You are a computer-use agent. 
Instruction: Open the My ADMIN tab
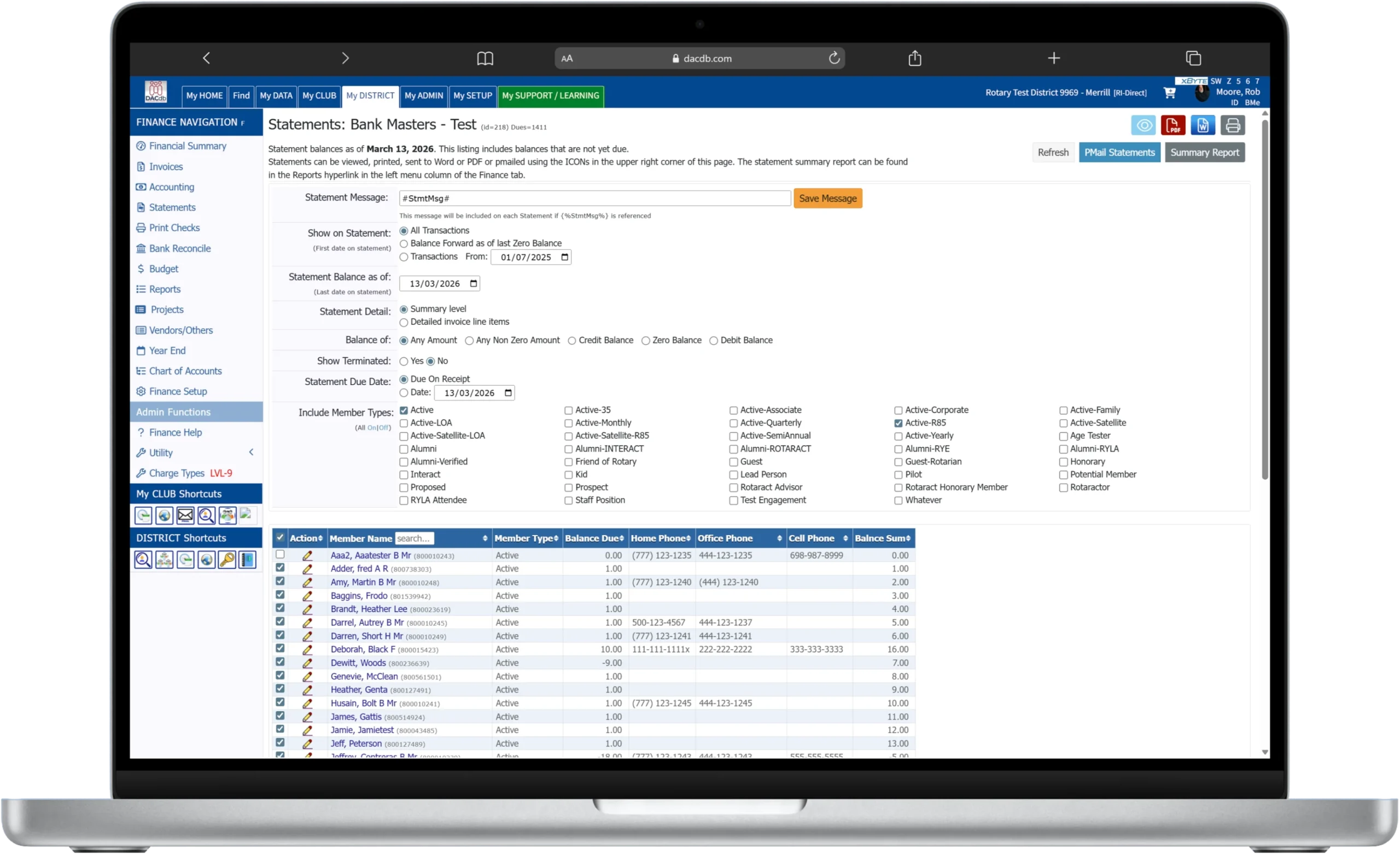(x=423, y=96)
